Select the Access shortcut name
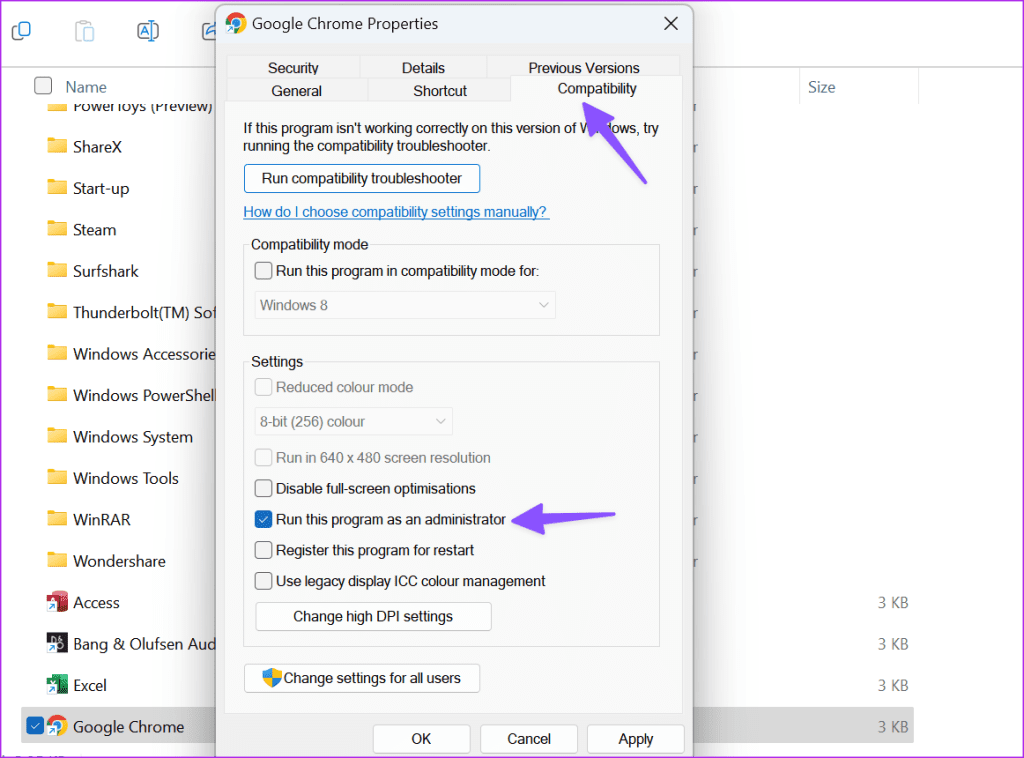 tap(97, 602)
